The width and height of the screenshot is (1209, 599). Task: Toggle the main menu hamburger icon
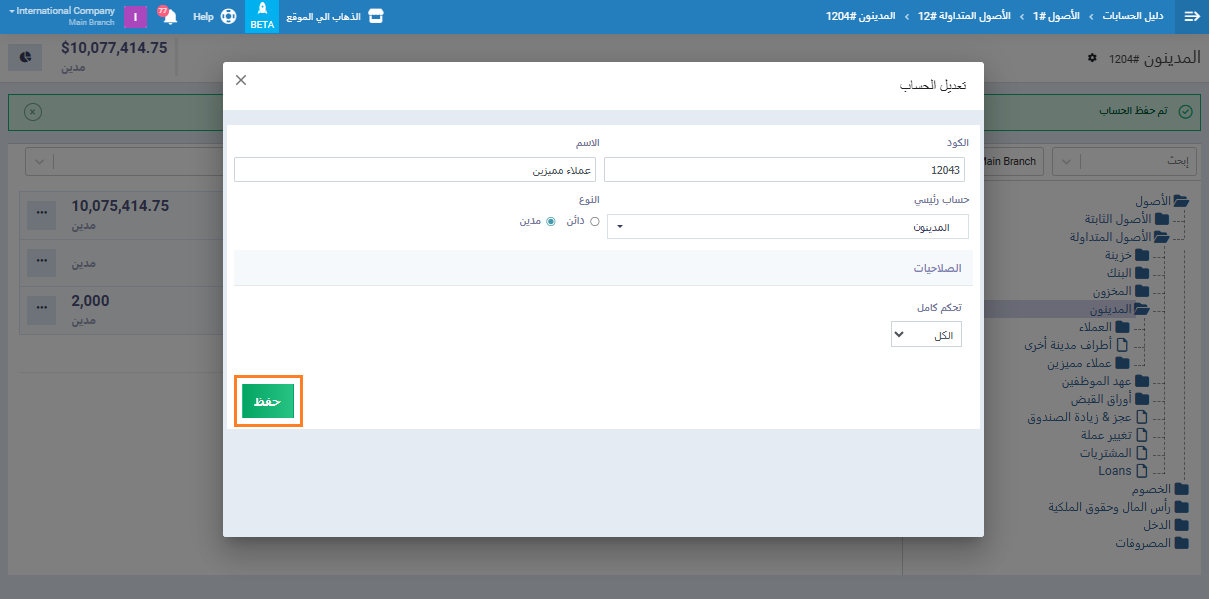point(1191,17)
